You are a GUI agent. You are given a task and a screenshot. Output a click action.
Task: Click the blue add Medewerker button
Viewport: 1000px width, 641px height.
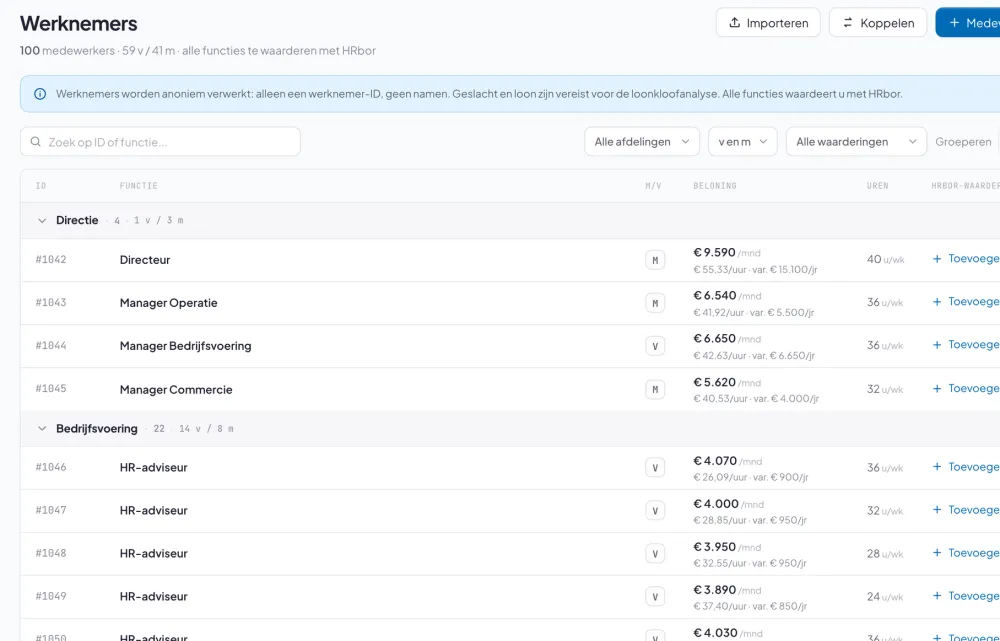click(967, 22)
